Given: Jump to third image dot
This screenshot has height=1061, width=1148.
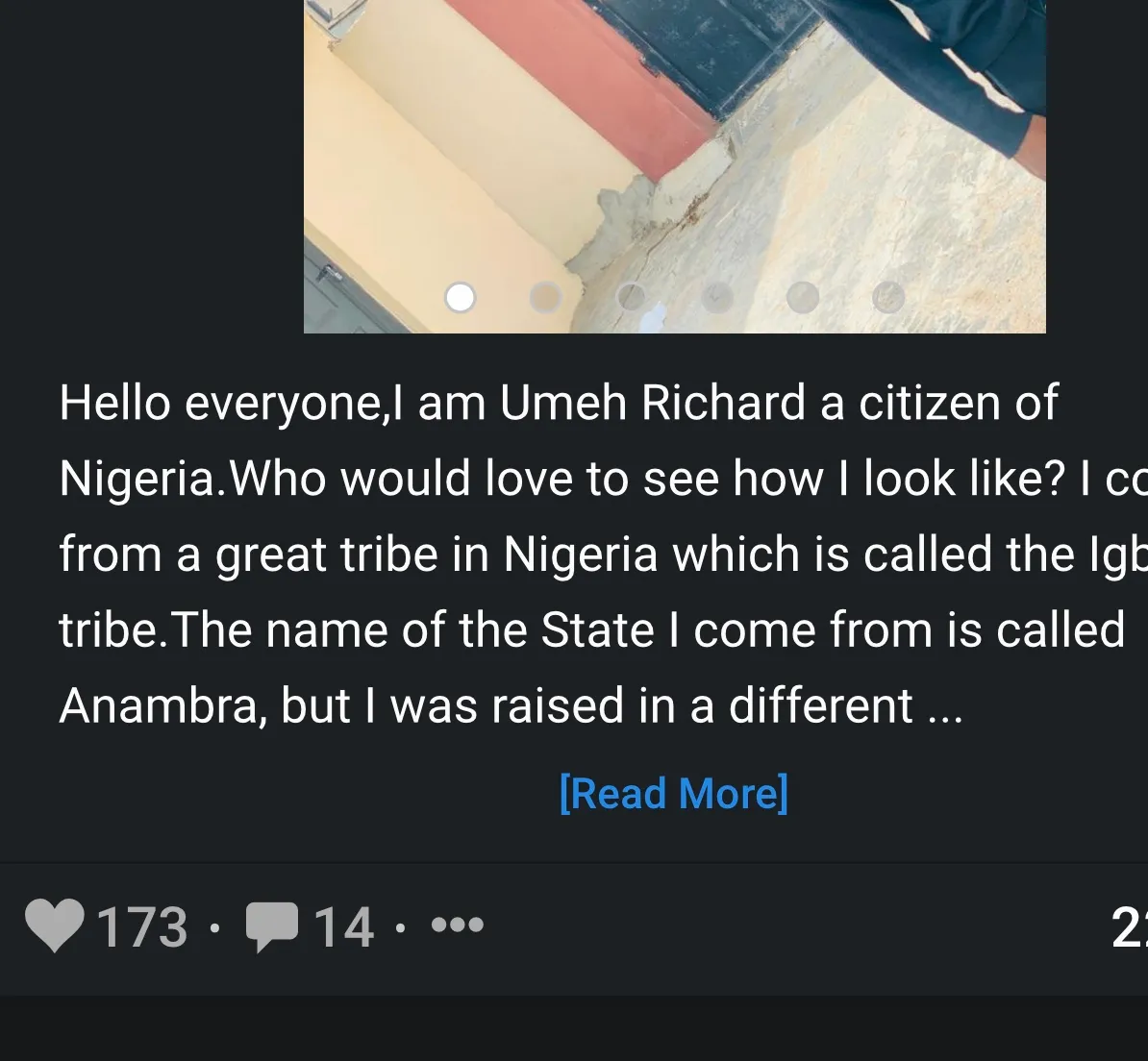Looking at the screenshot, I should pos(631,297).
